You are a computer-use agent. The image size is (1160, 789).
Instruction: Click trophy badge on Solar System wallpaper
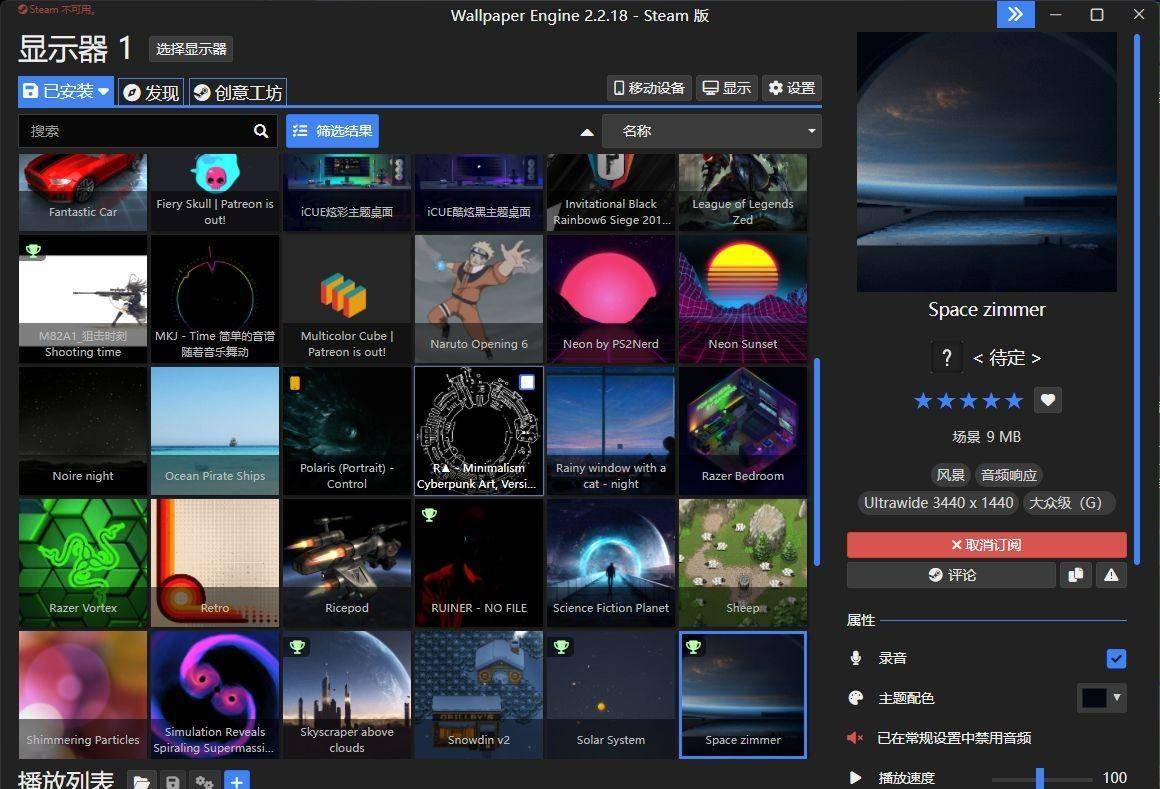pyautogui.click(x=561, y=646)
